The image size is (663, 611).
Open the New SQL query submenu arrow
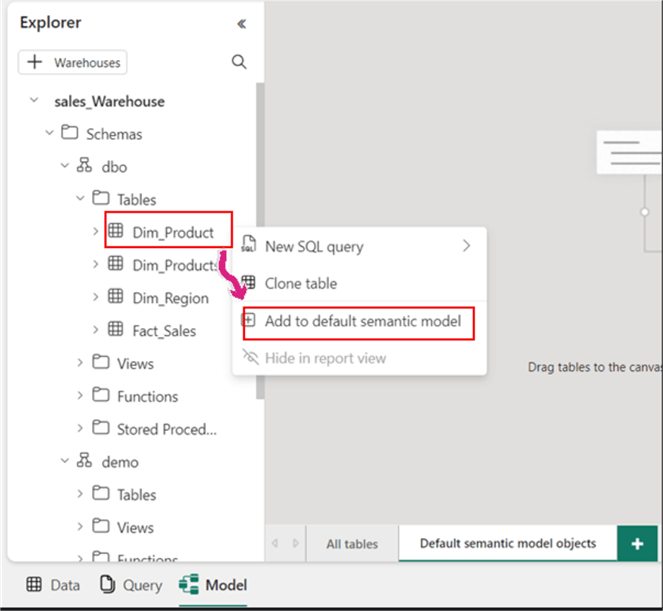tap(466, 246)
